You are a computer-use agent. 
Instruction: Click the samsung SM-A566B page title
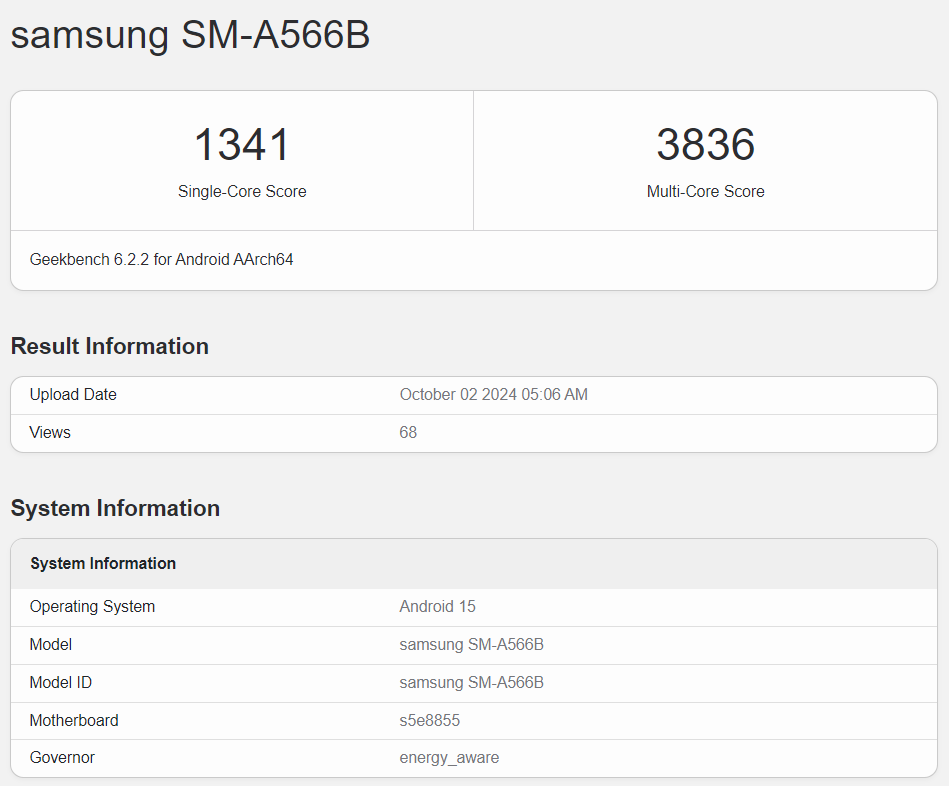[190, 35]
